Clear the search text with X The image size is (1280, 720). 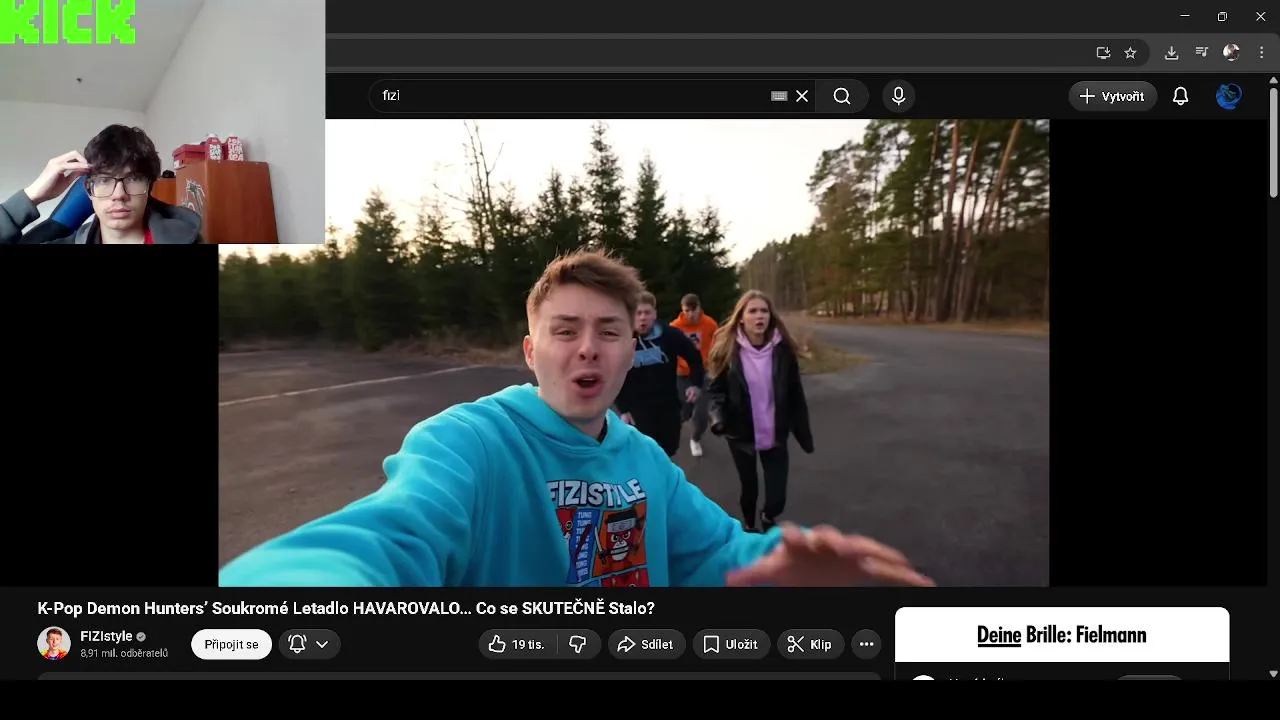[x=802, y=96]
